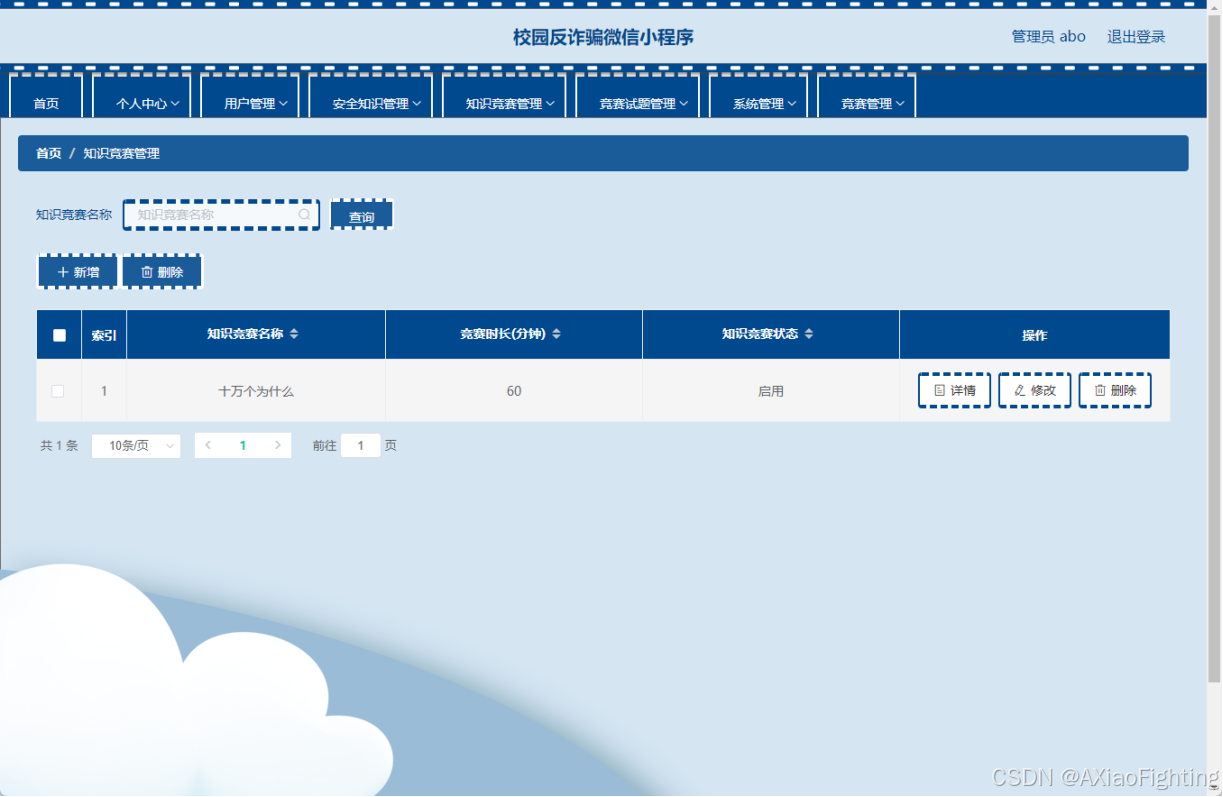Screen dimensions: 1223x797
Task: Click the 60 duration cell
Action: point(514,391)
